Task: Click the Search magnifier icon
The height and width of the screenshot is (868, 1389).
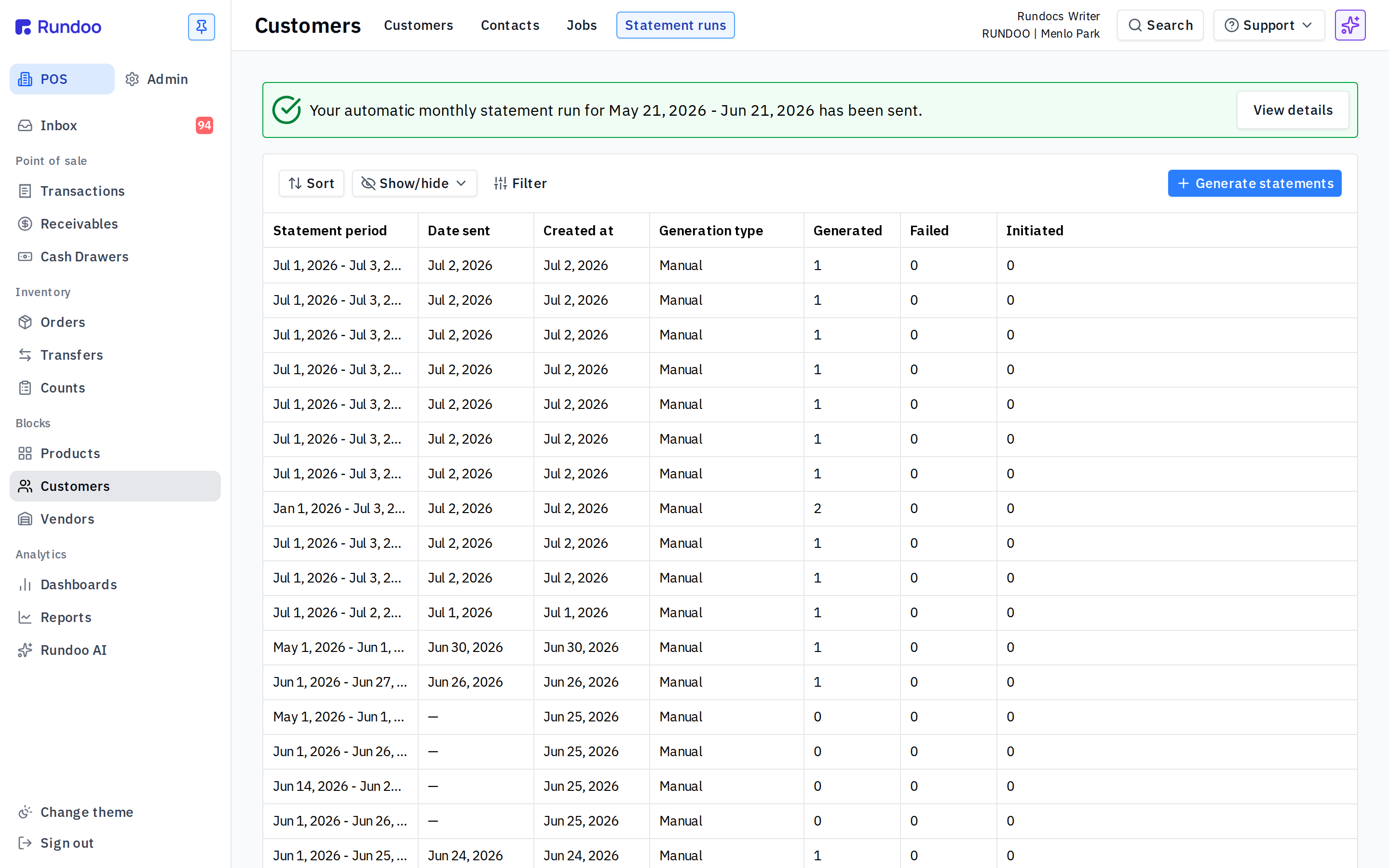Action: 1135,25
